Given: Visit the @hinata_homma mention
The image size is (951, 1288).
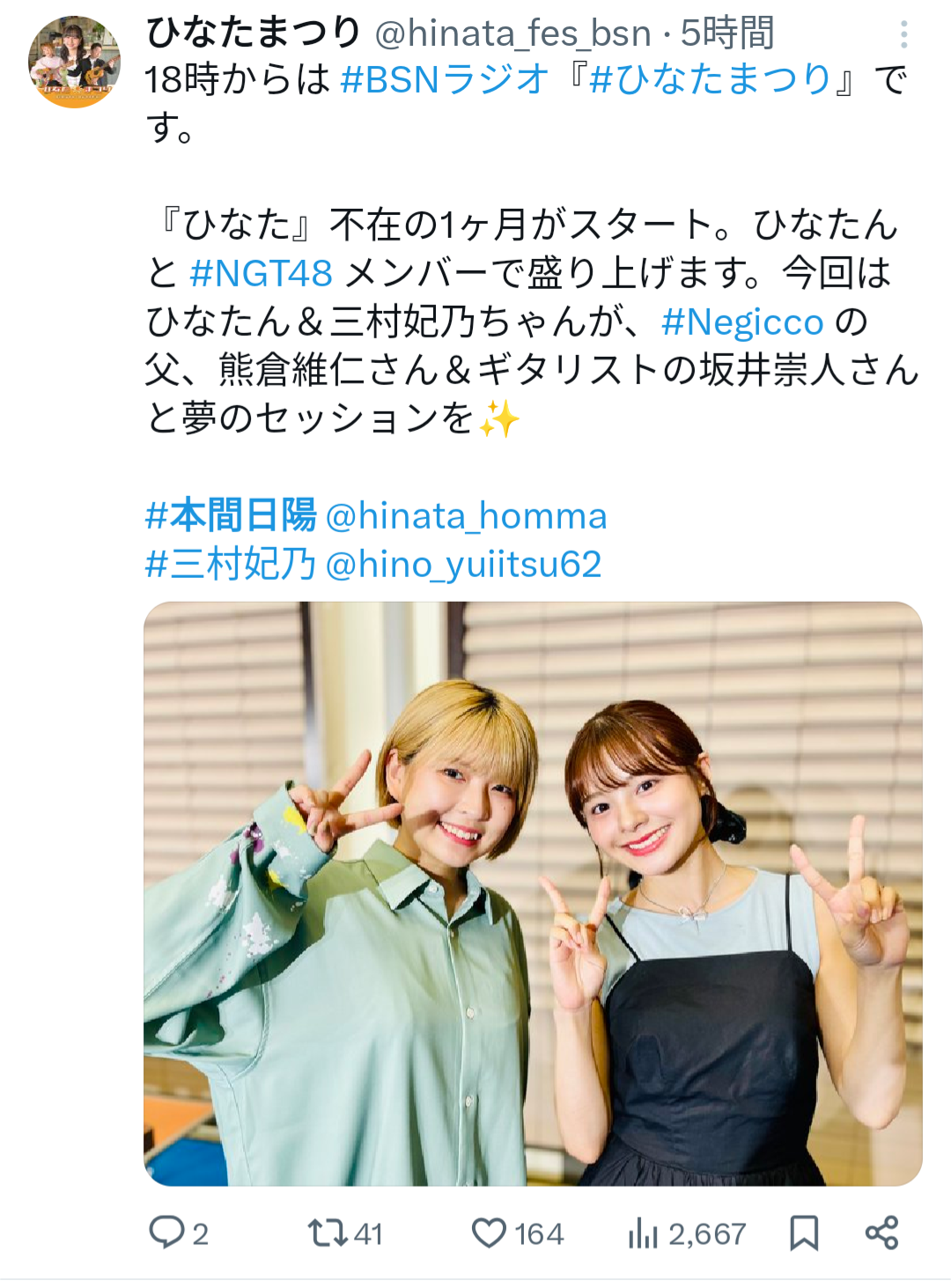Looking at the screenshot, I should tap(467, 516).
